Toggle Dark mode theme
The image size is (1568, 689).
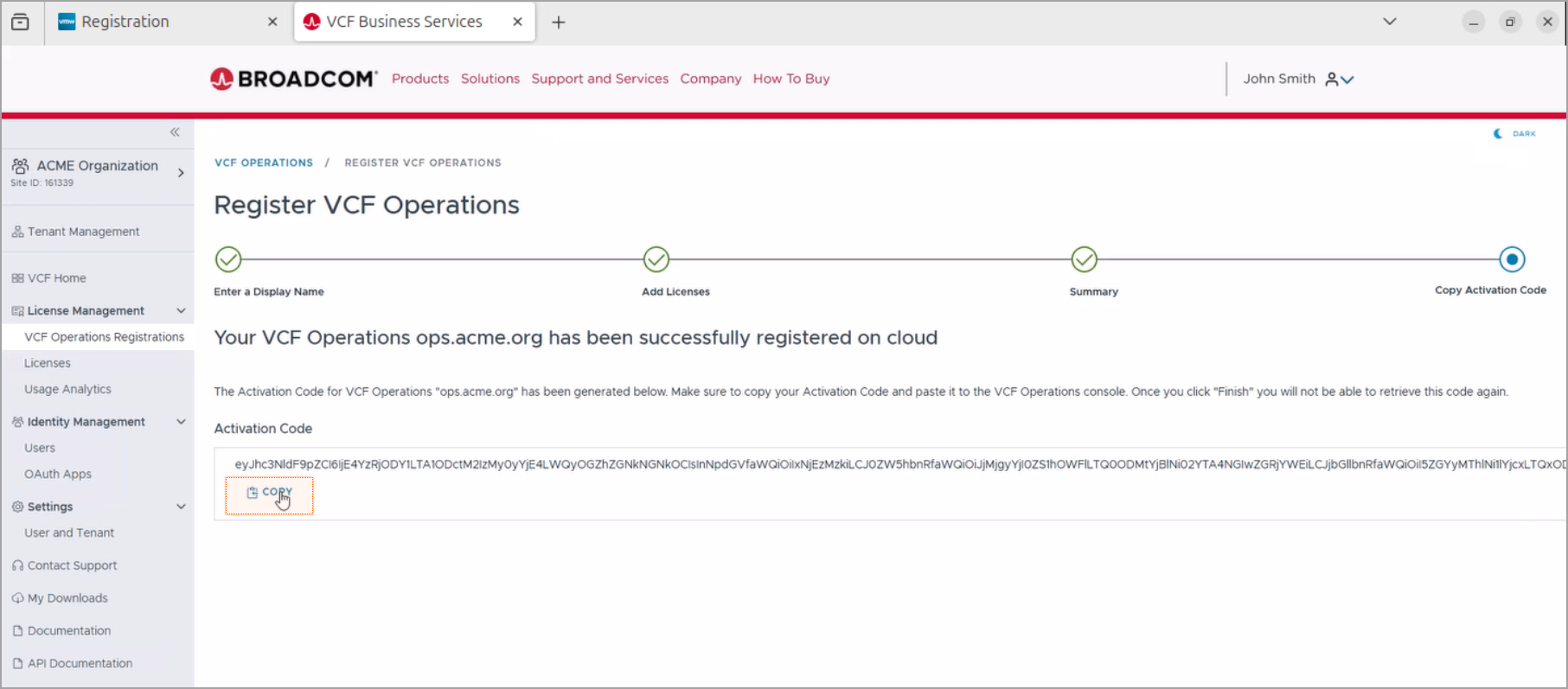click(x=1515, y=134)
